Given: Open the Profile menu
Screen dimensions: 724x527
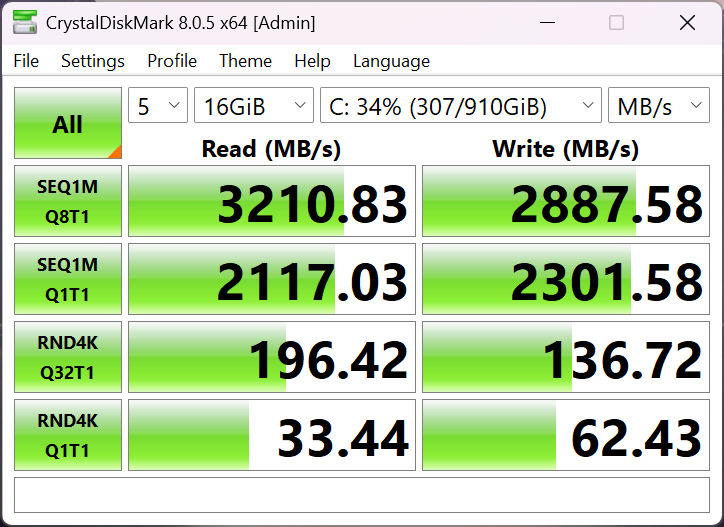Looking at the screenshot, I should (x=172, y=61).
